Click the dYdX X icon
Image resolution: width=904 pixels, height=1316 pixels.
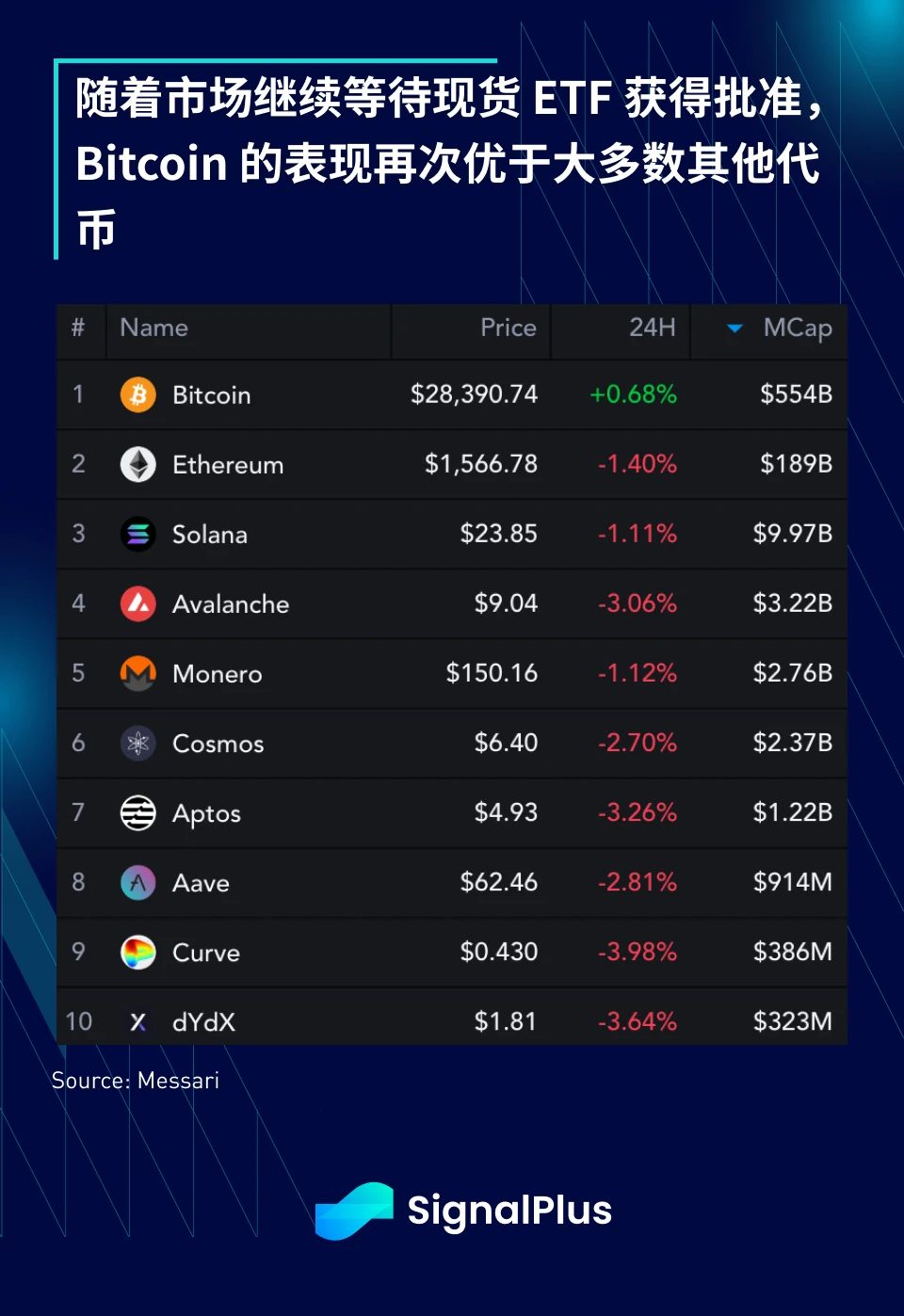point(138,1021)
